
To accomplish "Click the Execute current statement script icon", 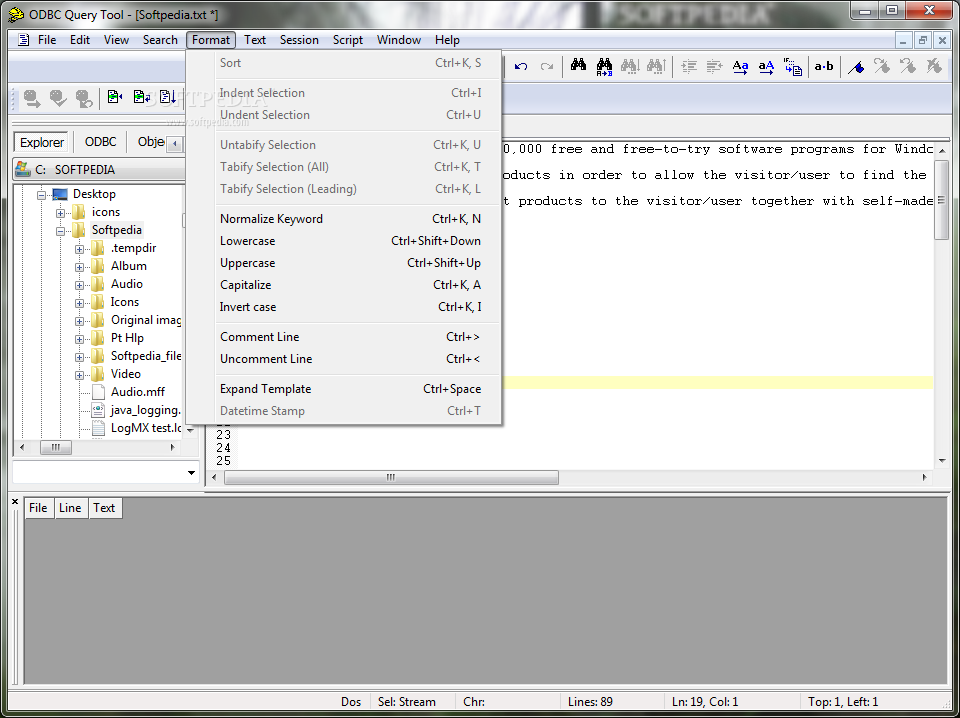I will point(115,97).
